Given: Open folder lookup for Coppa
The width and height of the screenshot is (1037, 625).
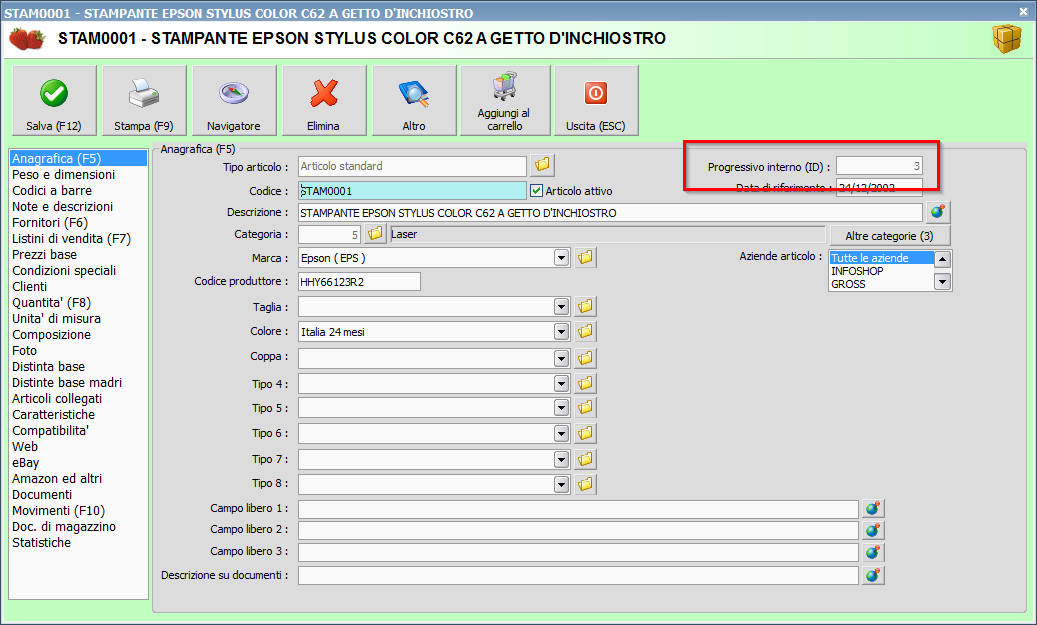Looking at the screenshot, I should click(585, 358).
